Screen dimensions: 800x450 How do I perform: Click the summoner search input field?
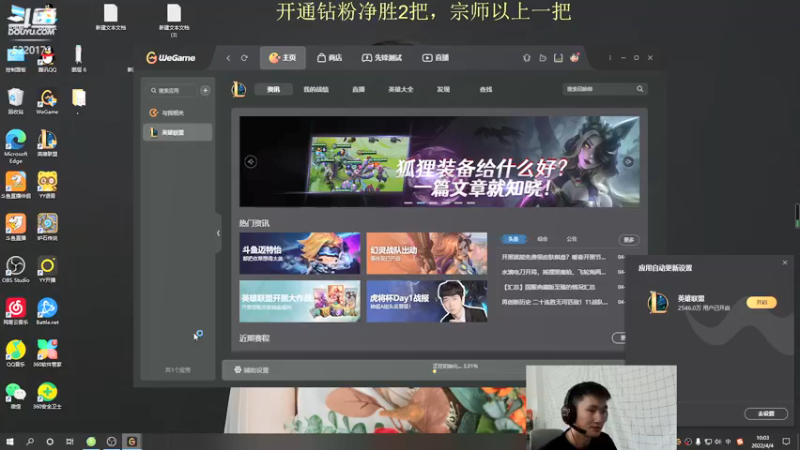coord(598,89)
